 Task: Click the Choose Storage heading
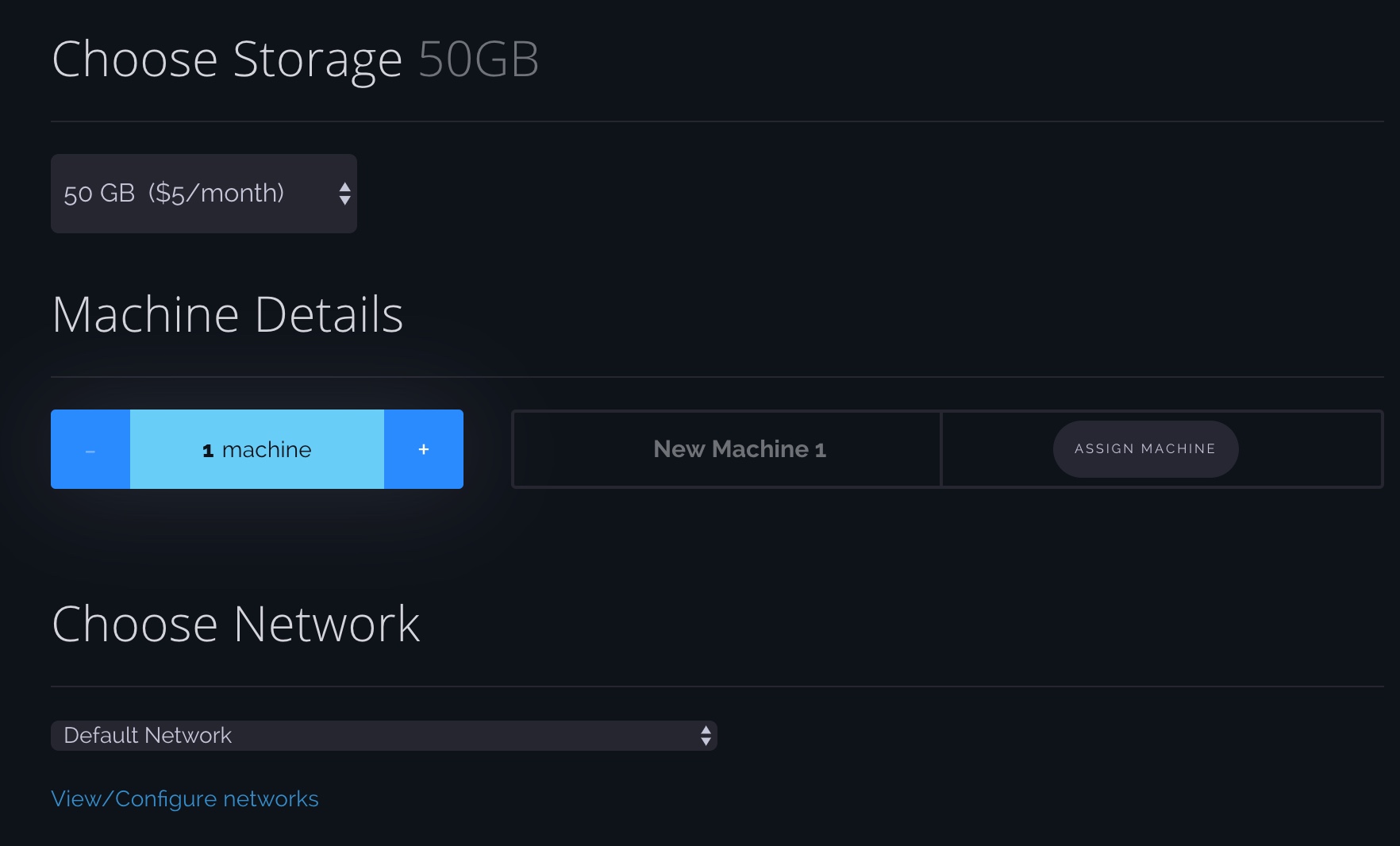tap(227, 58)
